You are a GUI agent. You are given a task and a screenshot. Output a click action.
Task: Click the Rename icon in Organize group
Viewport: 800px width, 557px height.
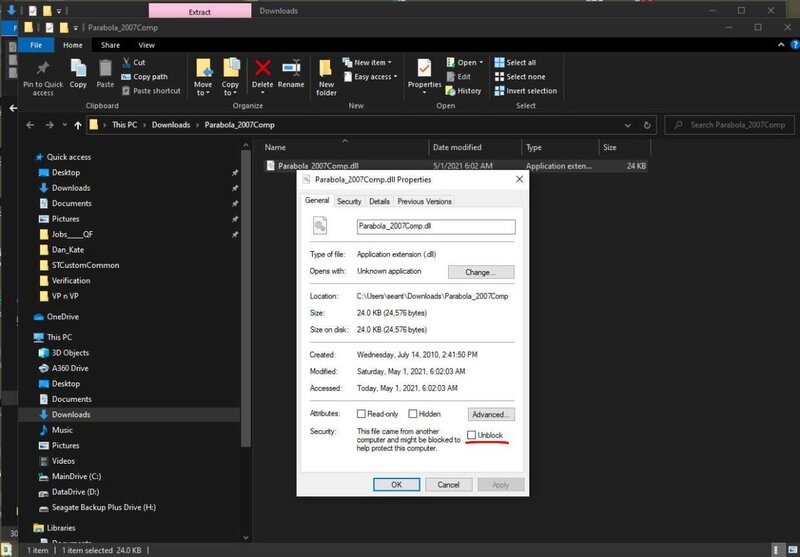tap(291, 69)
